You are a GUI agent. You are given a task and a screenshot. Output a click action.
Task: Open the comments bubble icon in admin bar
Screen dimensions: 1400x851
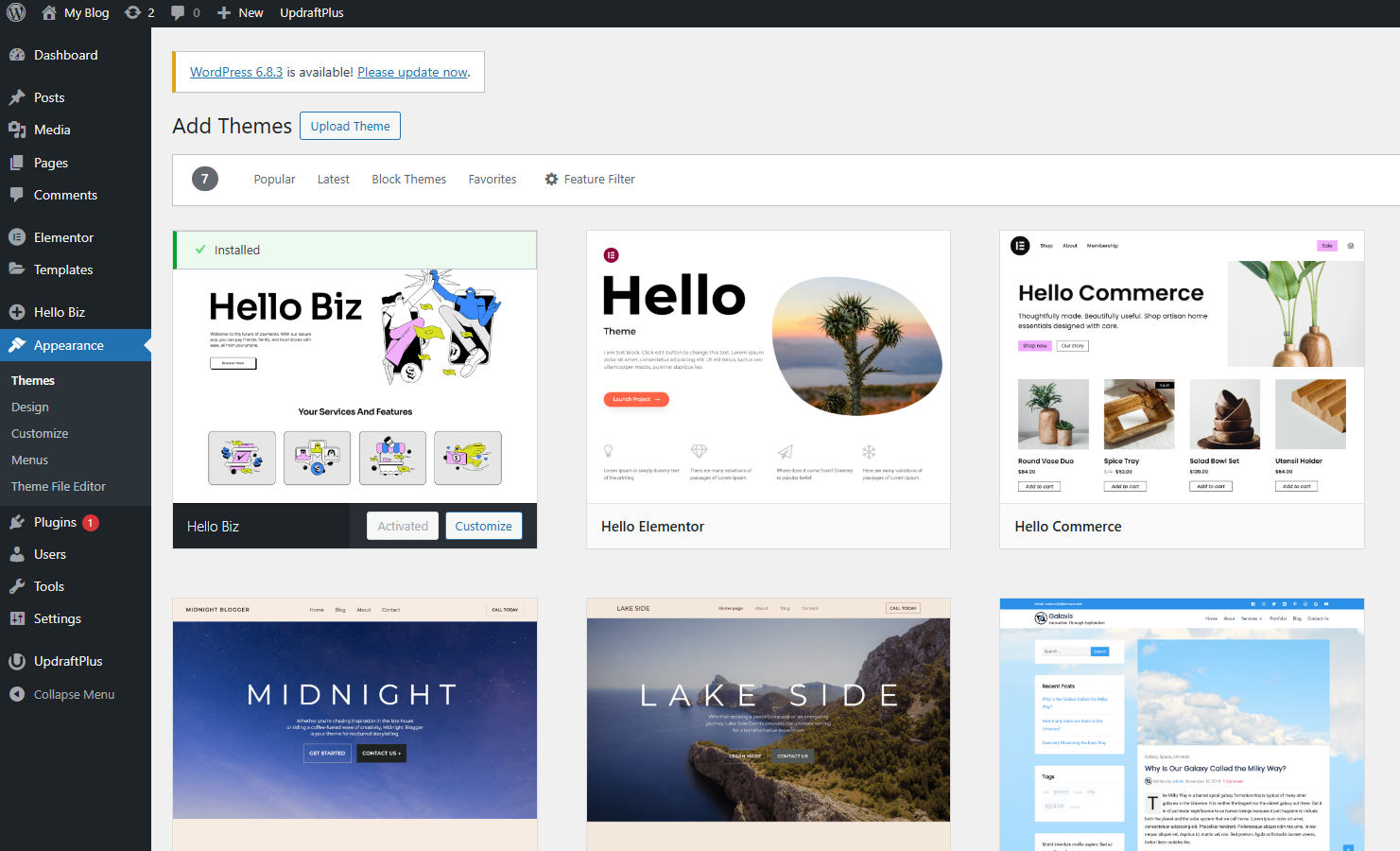pos(178,13)
